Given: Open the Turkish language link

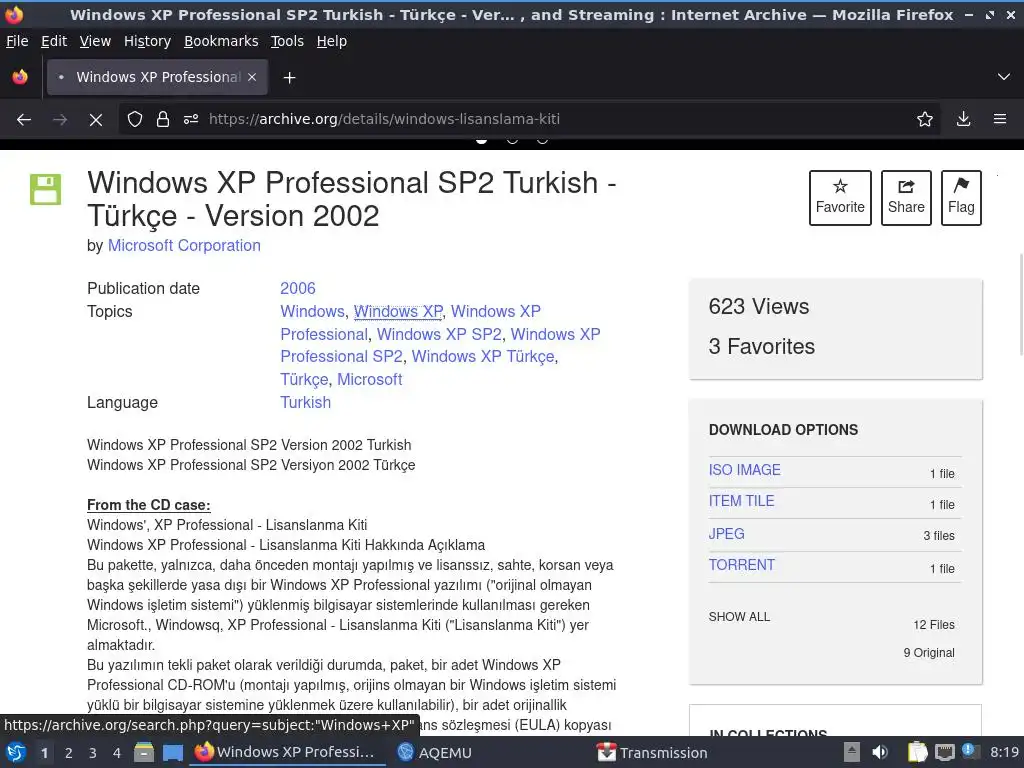Looking at the screenshot, I should (x=306, y=402).
